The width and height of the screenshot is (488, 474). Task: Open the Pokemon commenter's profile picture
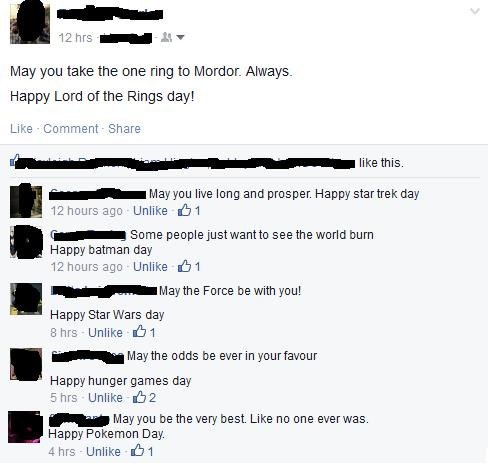(25, 427)
